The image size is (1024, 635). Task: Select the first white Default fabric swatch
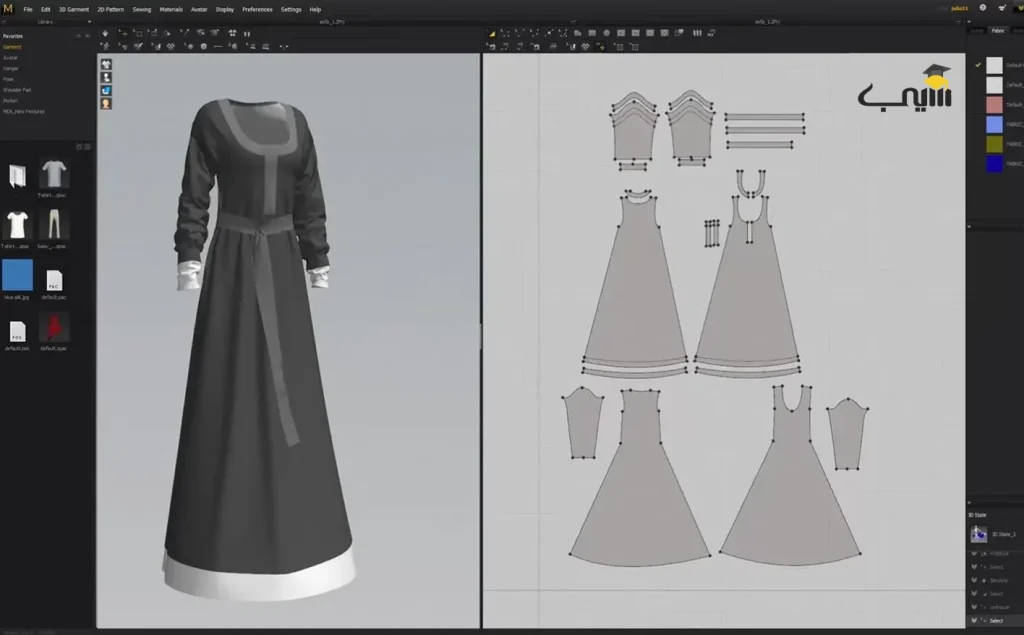994,65
